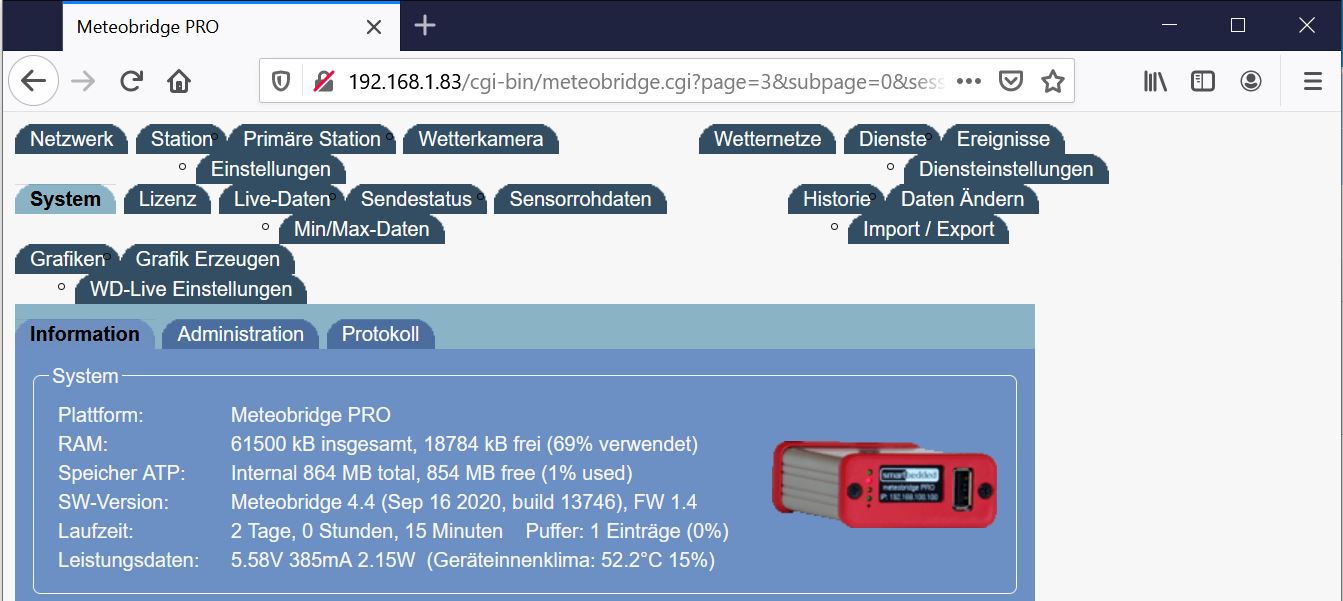
Task: Open the Dienste tab
Action: point(893,139)
